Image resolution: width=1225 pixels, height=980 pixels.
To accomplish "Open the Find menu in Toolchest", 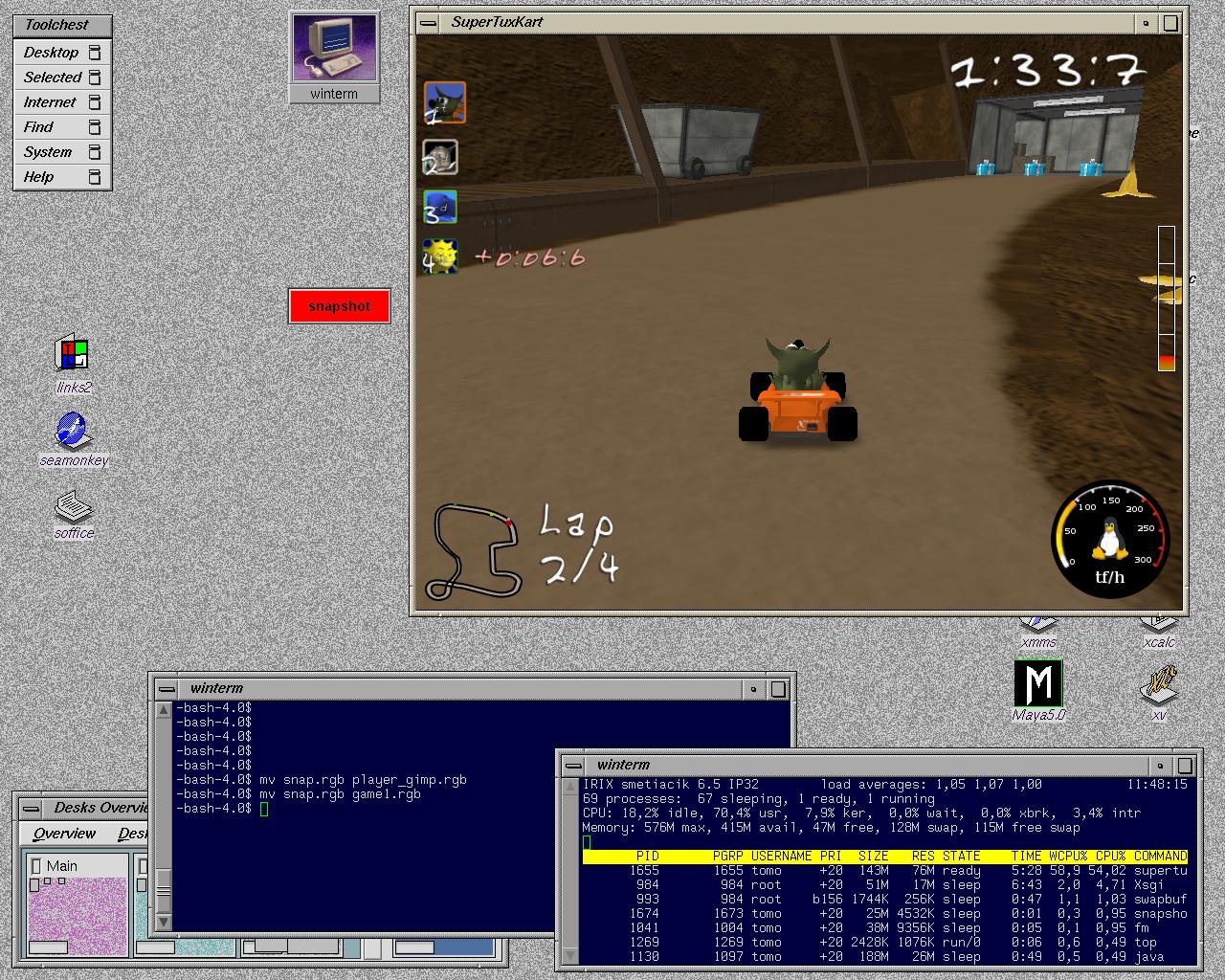I will click(x=62, y=127).
